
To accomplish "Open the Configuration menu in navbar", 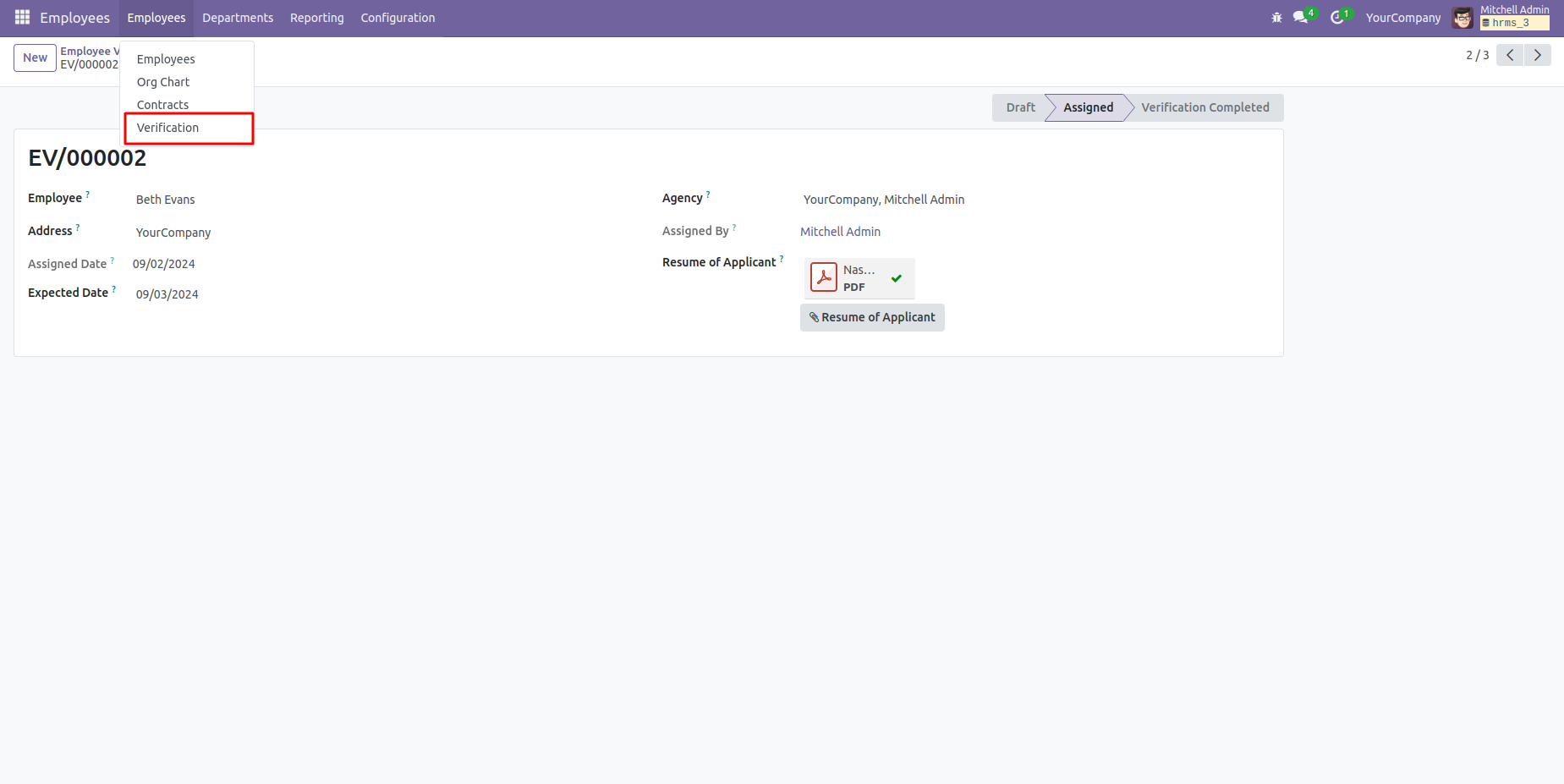I will (x=398, y=18).
